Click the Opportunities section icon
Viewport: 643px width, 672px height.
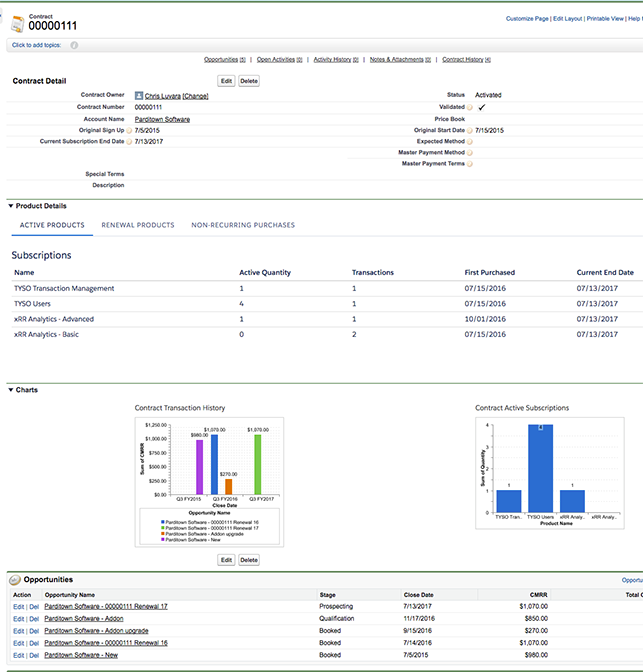point(15,580)
